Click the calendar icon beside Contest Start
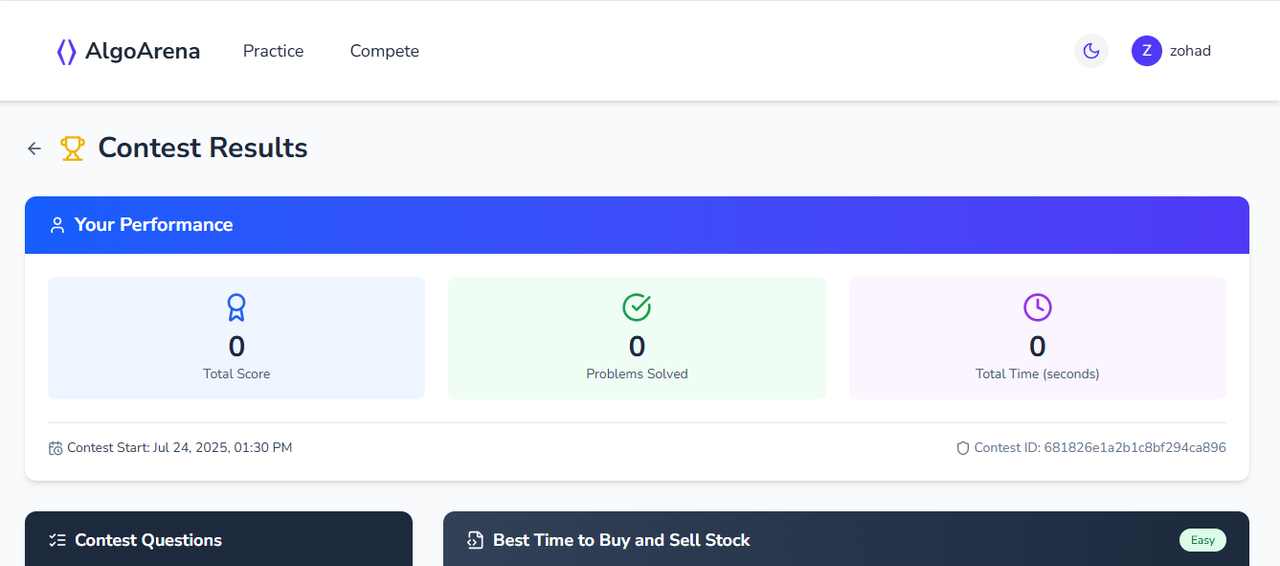Screen dimensions: 1280x566 [56, 448]
